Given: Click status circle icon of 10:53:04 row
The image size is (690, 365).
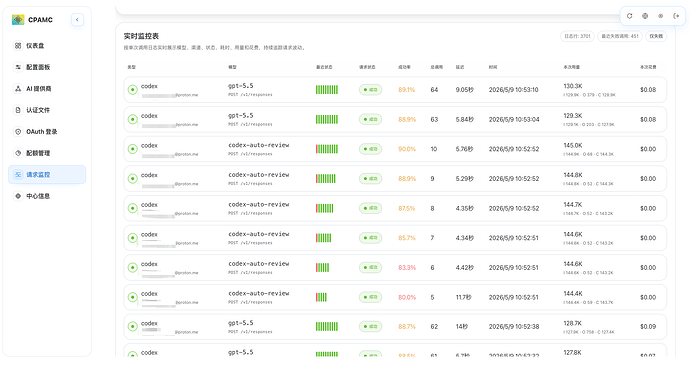Looking at the screenshot, I should tap(132, 119).
